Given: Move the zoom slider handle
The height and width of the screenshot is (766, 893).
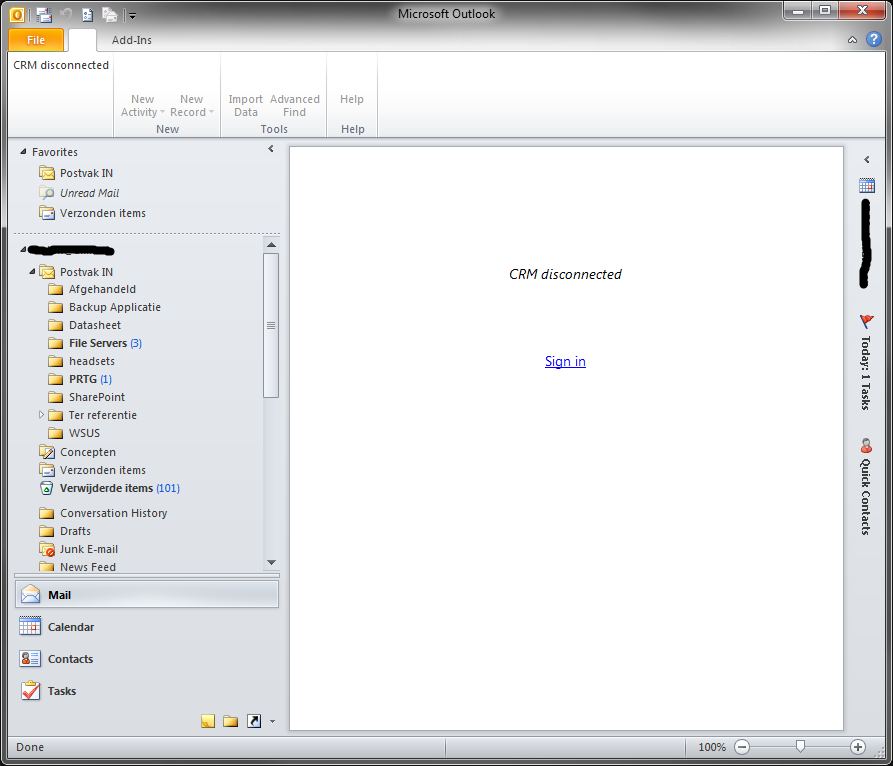Looking at the screenshot, I should click(800, 746).
